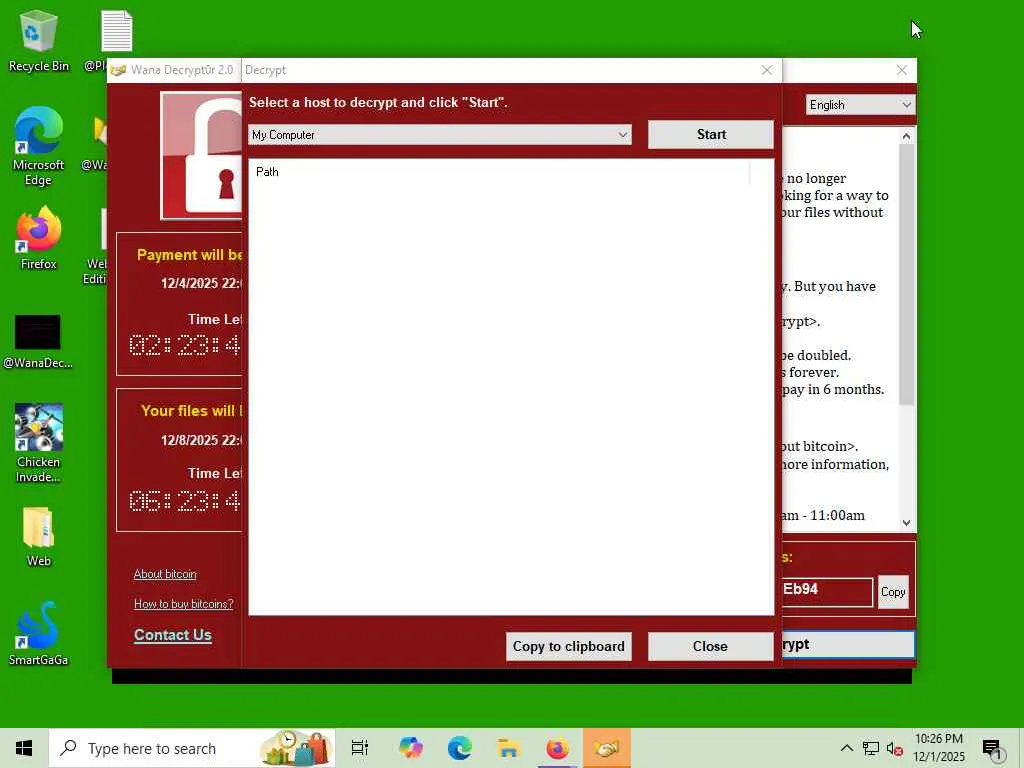Screen dimensions: 1024x768
Task: Show hidden system tray icons
Action: click(x=846, y=748)
